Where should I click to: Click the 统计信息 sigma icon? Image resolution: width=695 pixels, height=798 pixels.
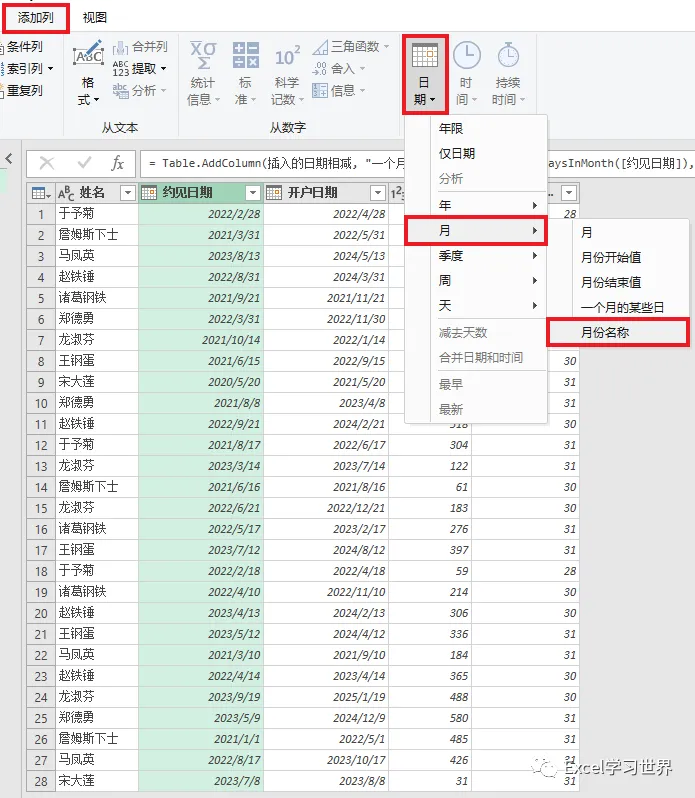[x=203, y=55]
